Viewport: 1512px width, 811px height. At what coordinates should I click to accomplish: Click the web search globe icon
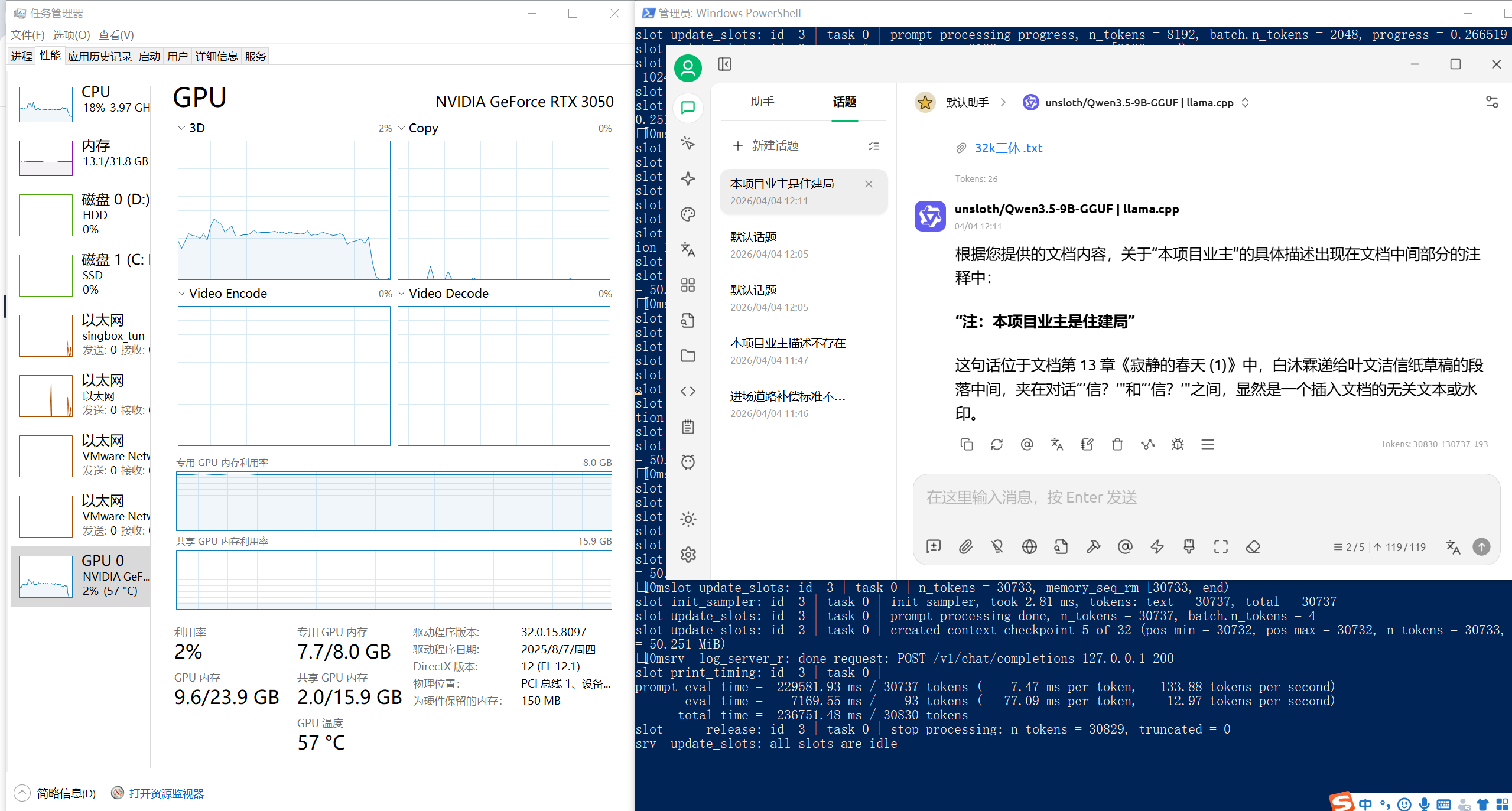point(1029,547)
